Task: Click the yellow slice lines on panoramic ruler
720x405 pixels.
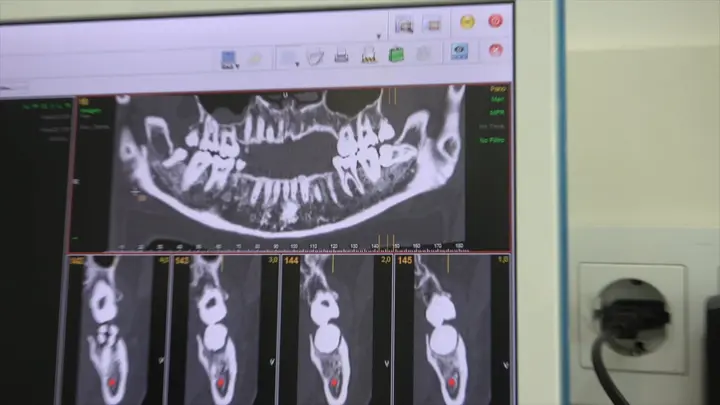Action: 387,241
